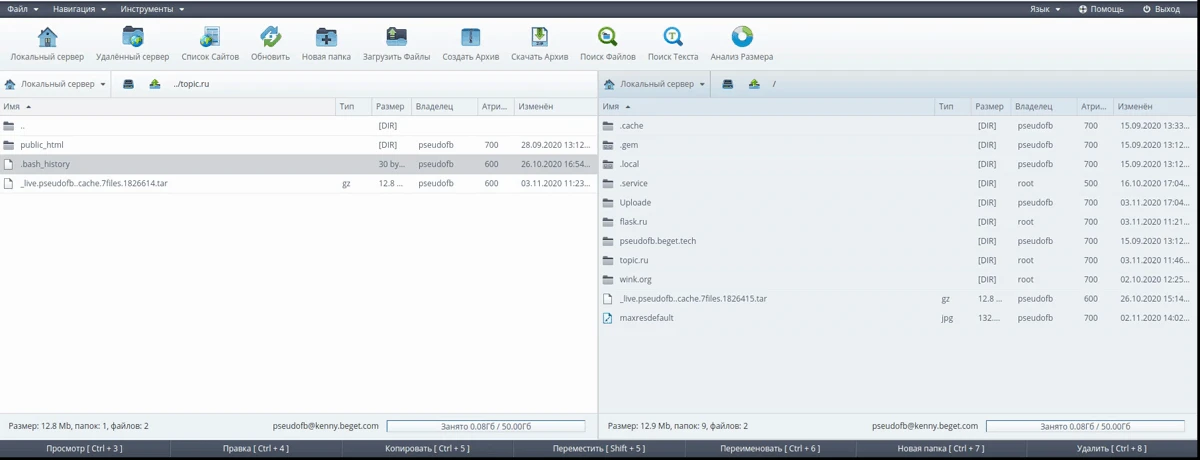The width and height of the screenshot is (1200, 460).
Task: Click the Создать Архив icon
Action: pyautogui.click(x=470, y=38)
